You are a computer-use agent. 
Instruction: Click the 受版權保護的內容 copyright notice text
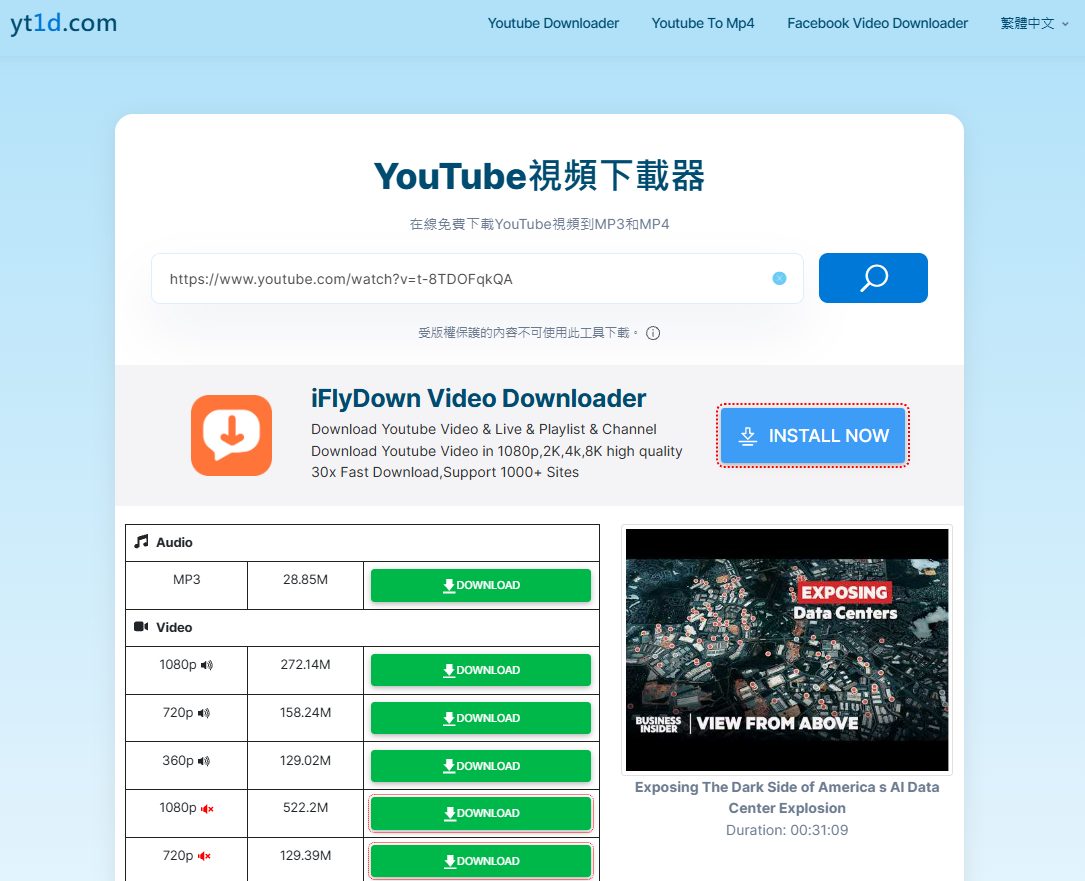pos(528,333)
